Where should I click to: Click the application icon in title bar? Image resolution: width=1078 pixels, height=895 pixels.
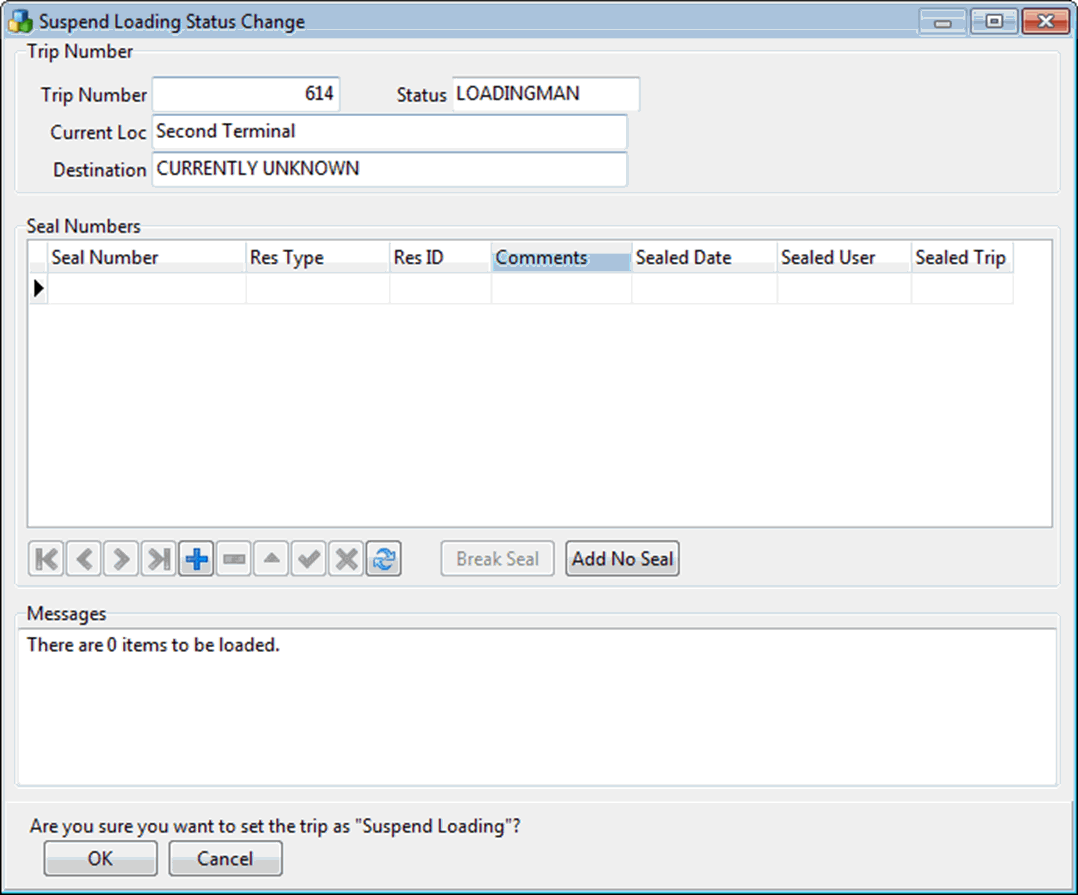(20, 21)
